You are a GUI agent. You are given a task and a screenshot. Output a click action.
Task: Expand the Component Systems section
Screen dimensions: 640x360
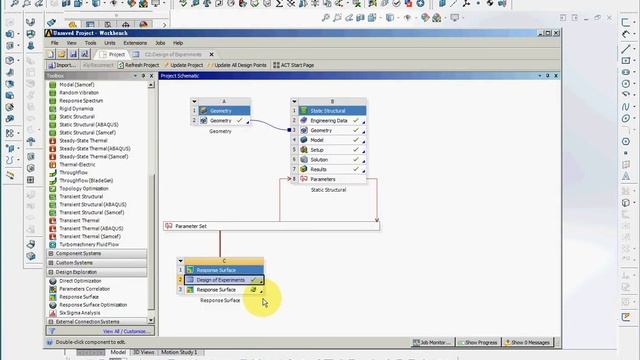pos(51,253)
